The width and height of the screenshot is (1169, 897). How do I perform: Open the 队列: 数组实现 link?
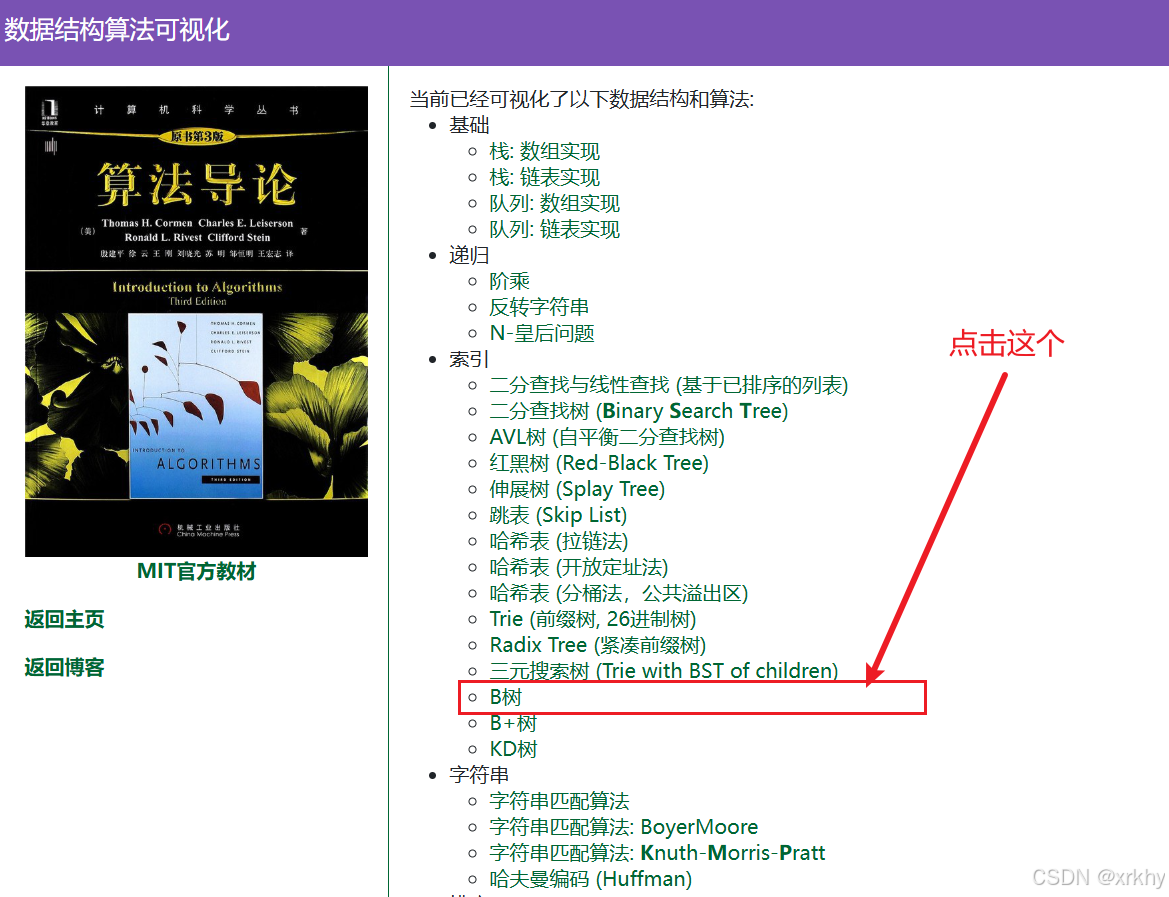click(x=555, y=204)
